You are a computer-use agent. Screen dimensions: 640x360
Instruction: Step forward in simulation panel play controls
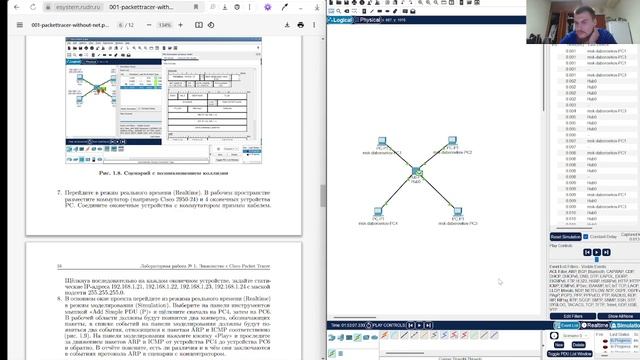pos(606,252)
